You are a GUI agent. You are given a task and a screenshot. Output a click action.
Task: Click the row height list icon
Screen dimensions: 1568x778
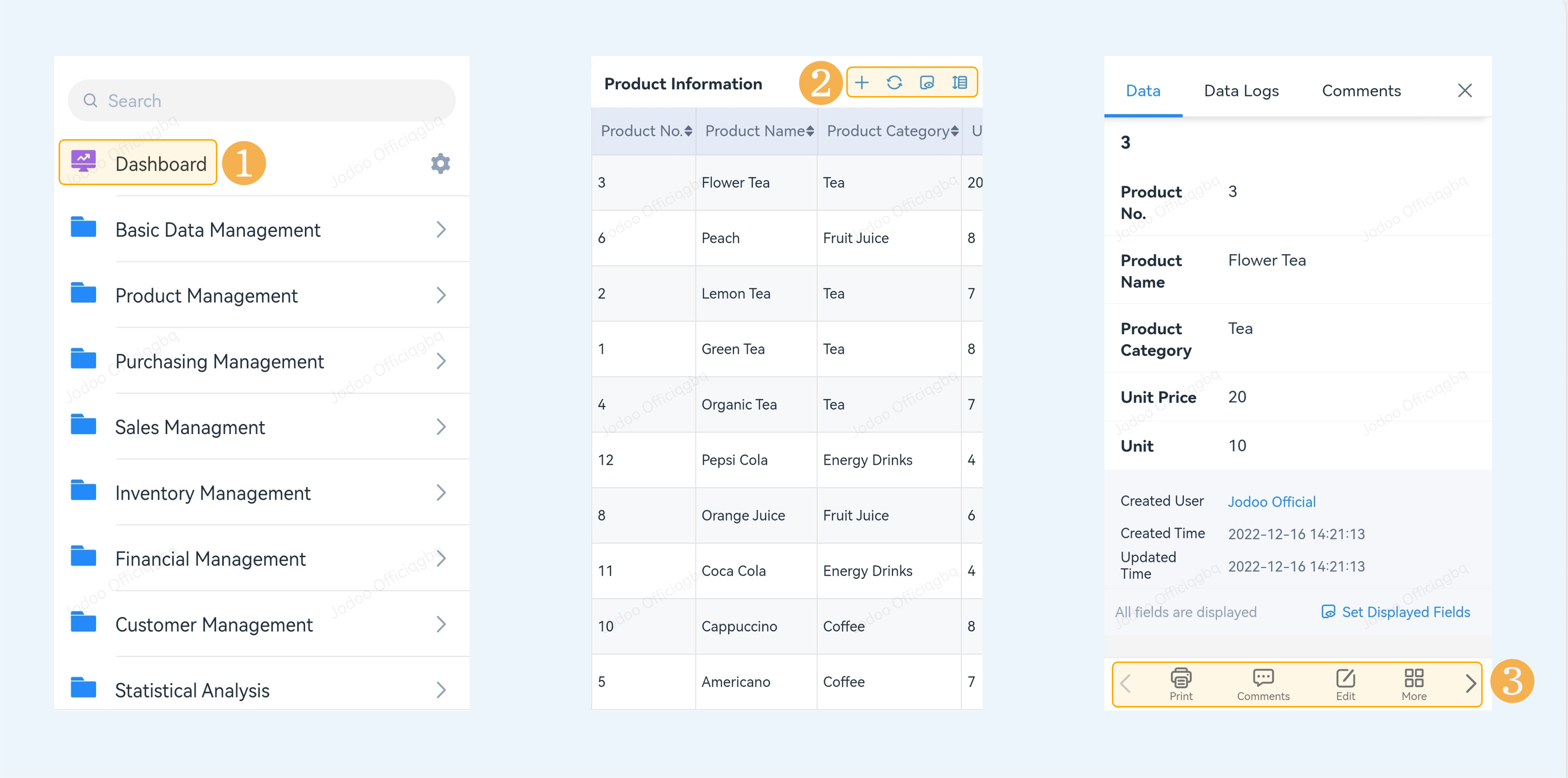coord(959,83)
